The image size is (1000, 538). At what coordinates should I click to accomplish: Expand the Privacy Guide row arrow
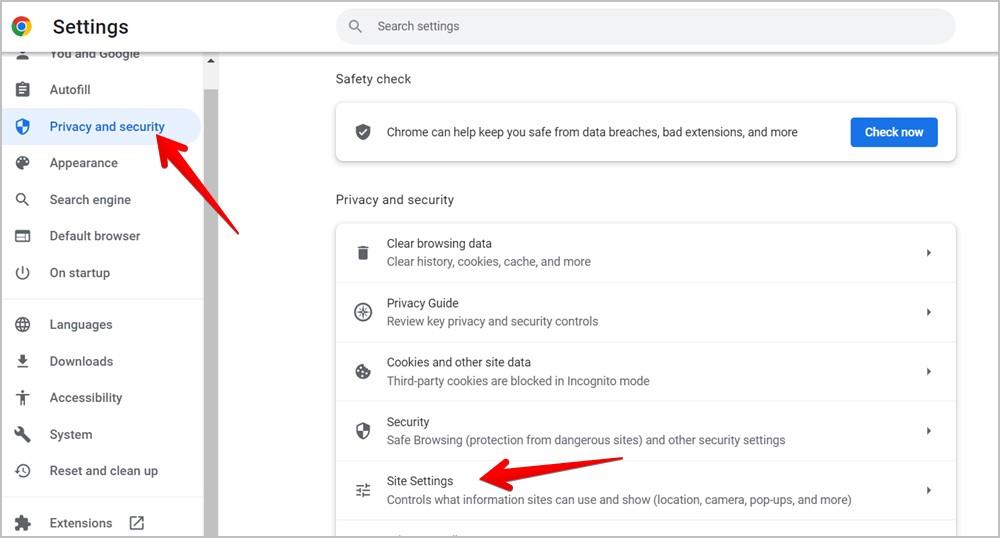[x=929, y=312]
